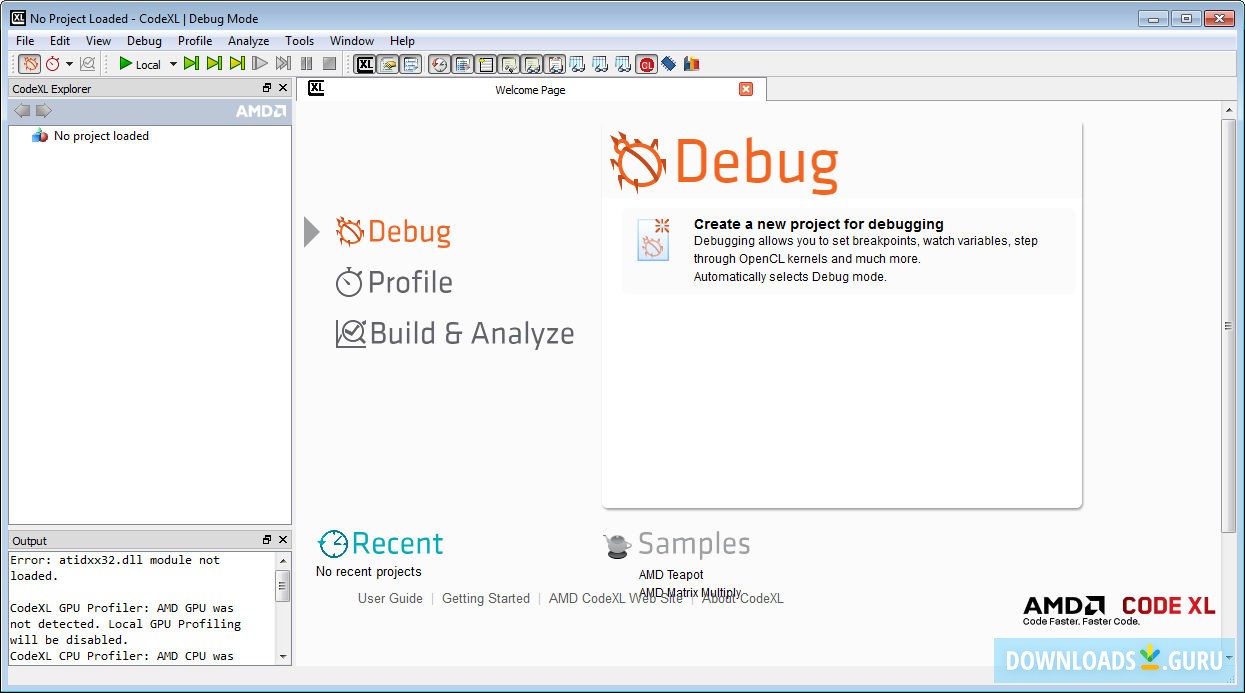Float the CodeXL Explorer panel
The width and height of the screenshot is (1245, 693).
267,88
